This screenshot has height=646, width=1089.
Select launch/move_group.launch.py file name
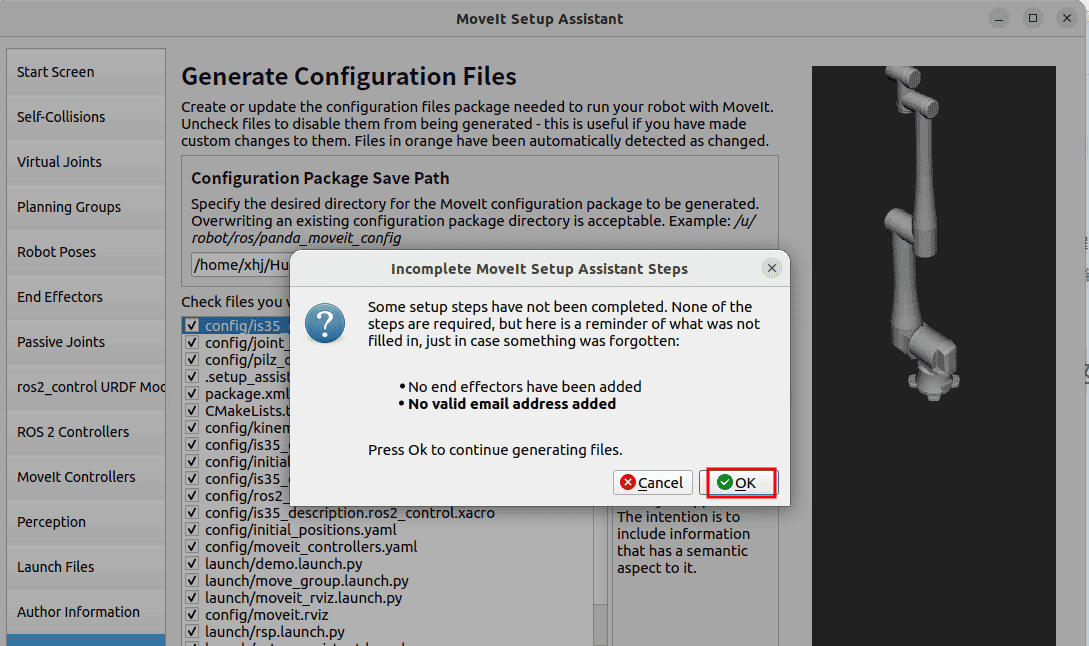click(307, 581)
